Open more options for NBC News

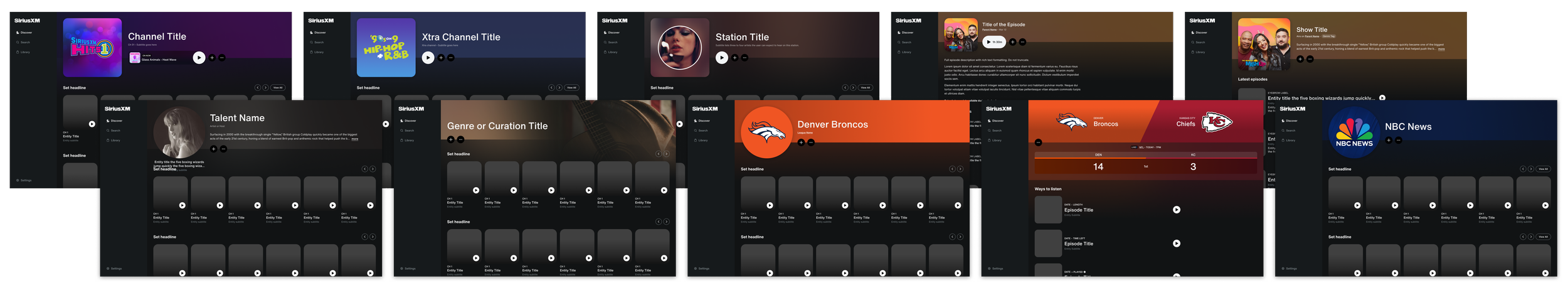click(1399, 141)
